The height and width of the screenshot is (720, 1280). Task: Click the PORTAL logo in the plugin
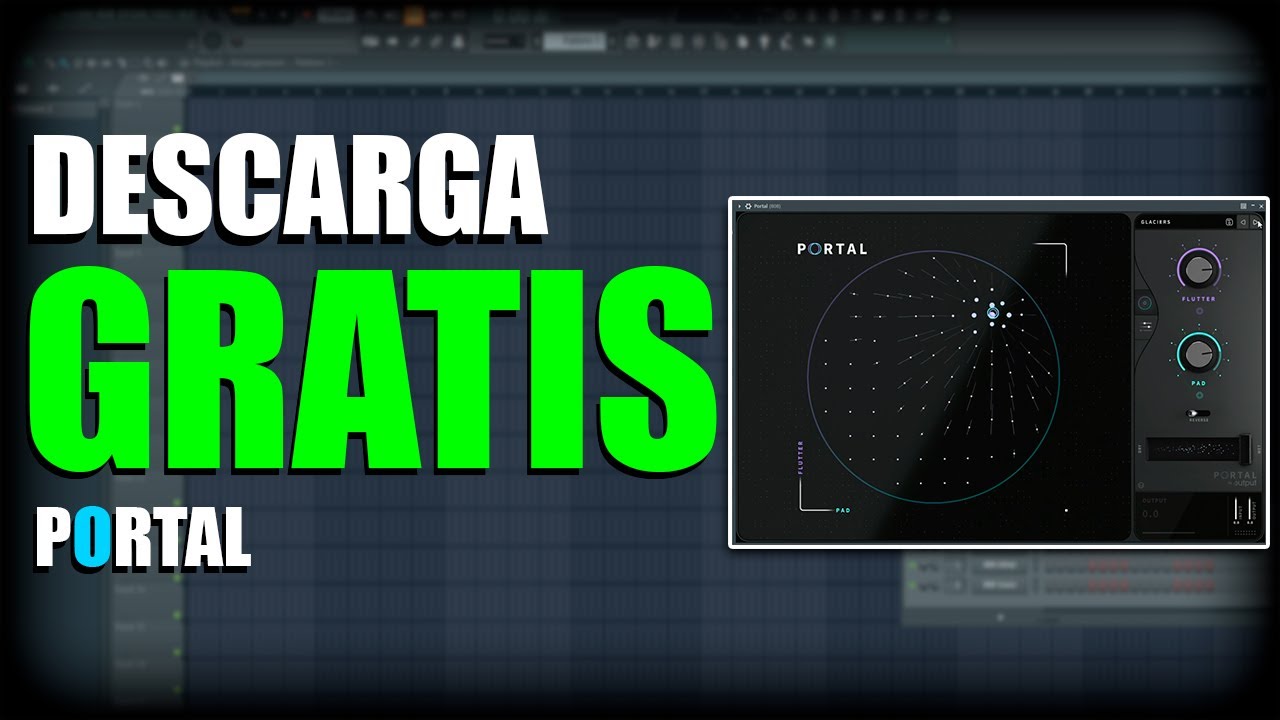pyautogui.click(x=832, y=249)
